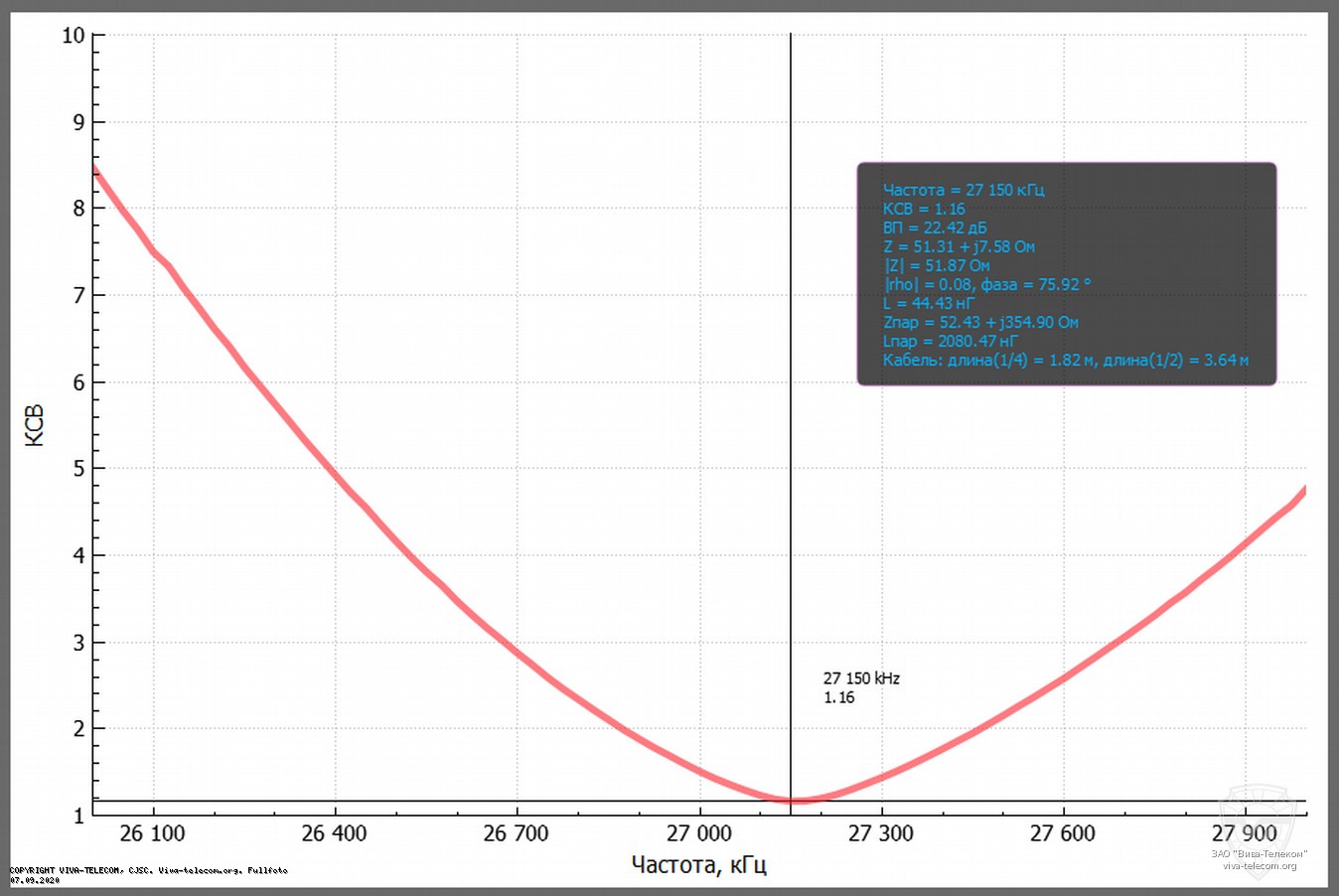Viewport: 1339px width, 896px height.
Task: Click the 27 000 x-axis tick label
Action: click(x=698, y=833)
